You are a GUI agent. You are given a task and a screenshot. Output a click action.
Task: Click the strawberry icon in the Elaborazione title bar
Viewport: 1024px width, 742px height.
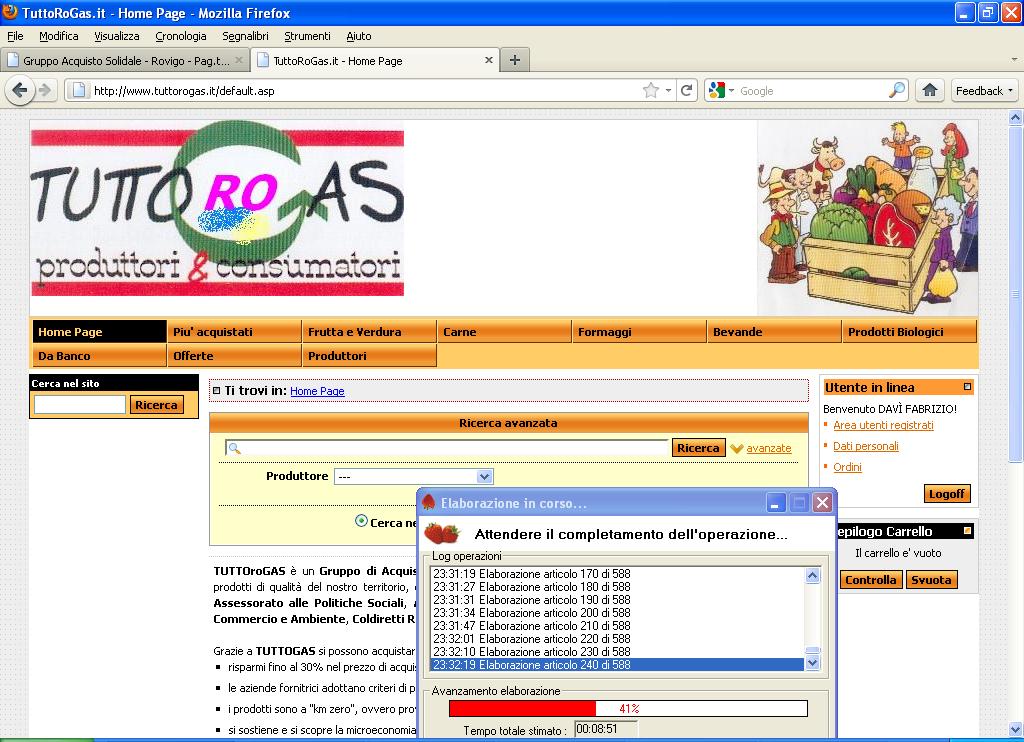pos(428,502)
